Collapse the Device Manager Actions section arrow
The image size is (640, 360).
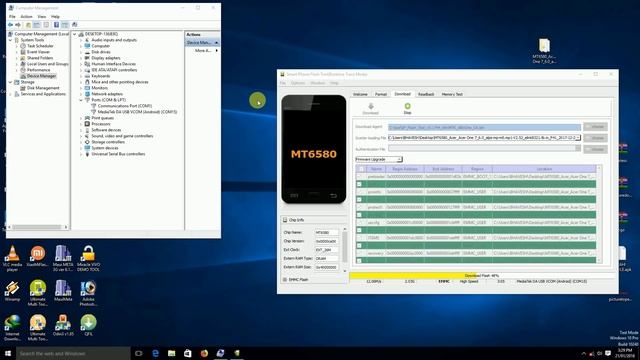(x=216, y=43)
